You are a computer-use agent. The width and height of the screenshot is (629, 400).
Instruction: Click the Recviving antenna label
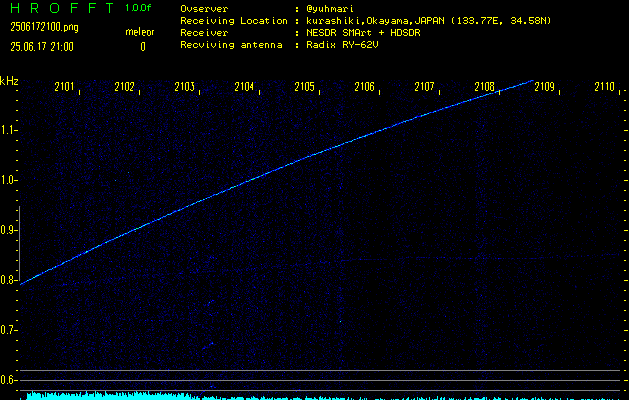[x=231, y=45]
